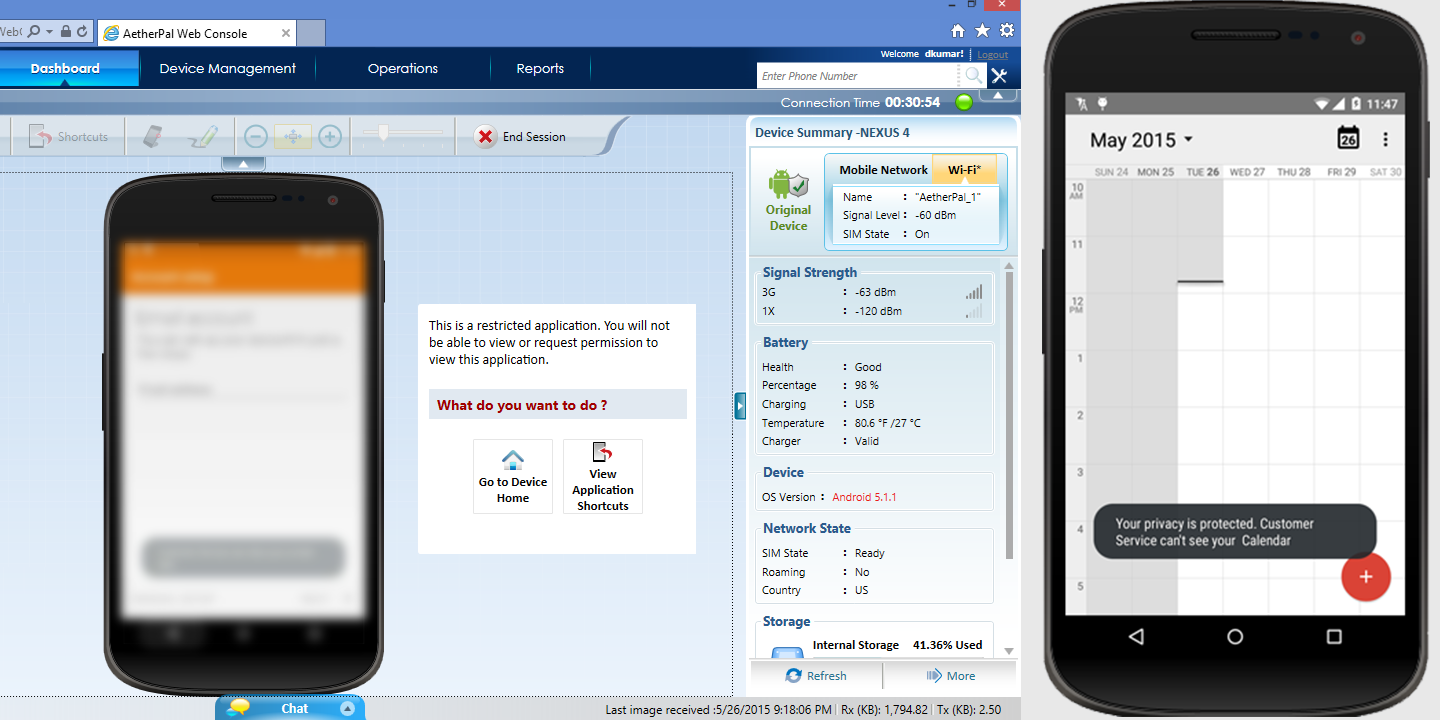Expand the Chat panel
1440x720 pixels.
(x=347, y=708)
